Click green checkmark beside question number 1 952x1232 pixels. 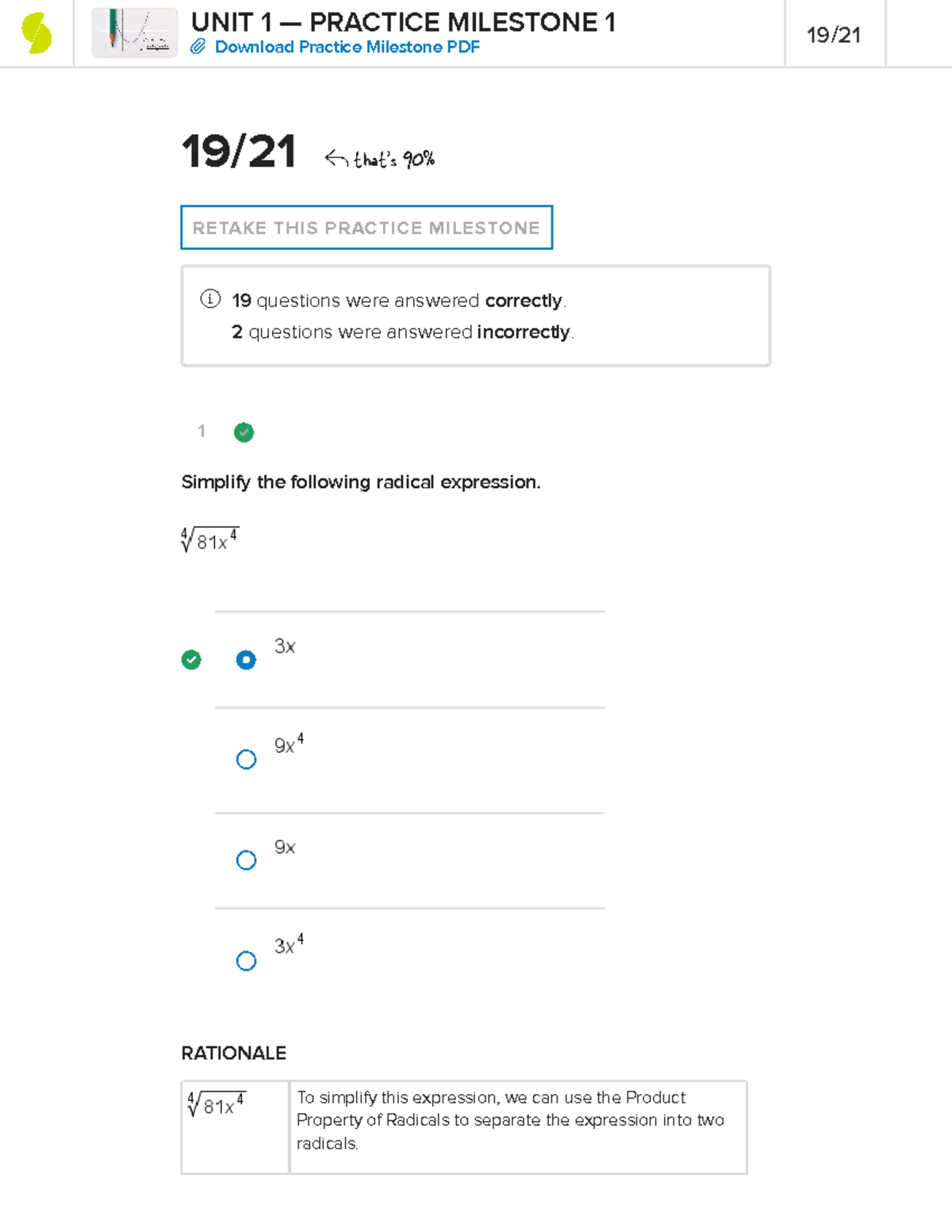(244, 432)
